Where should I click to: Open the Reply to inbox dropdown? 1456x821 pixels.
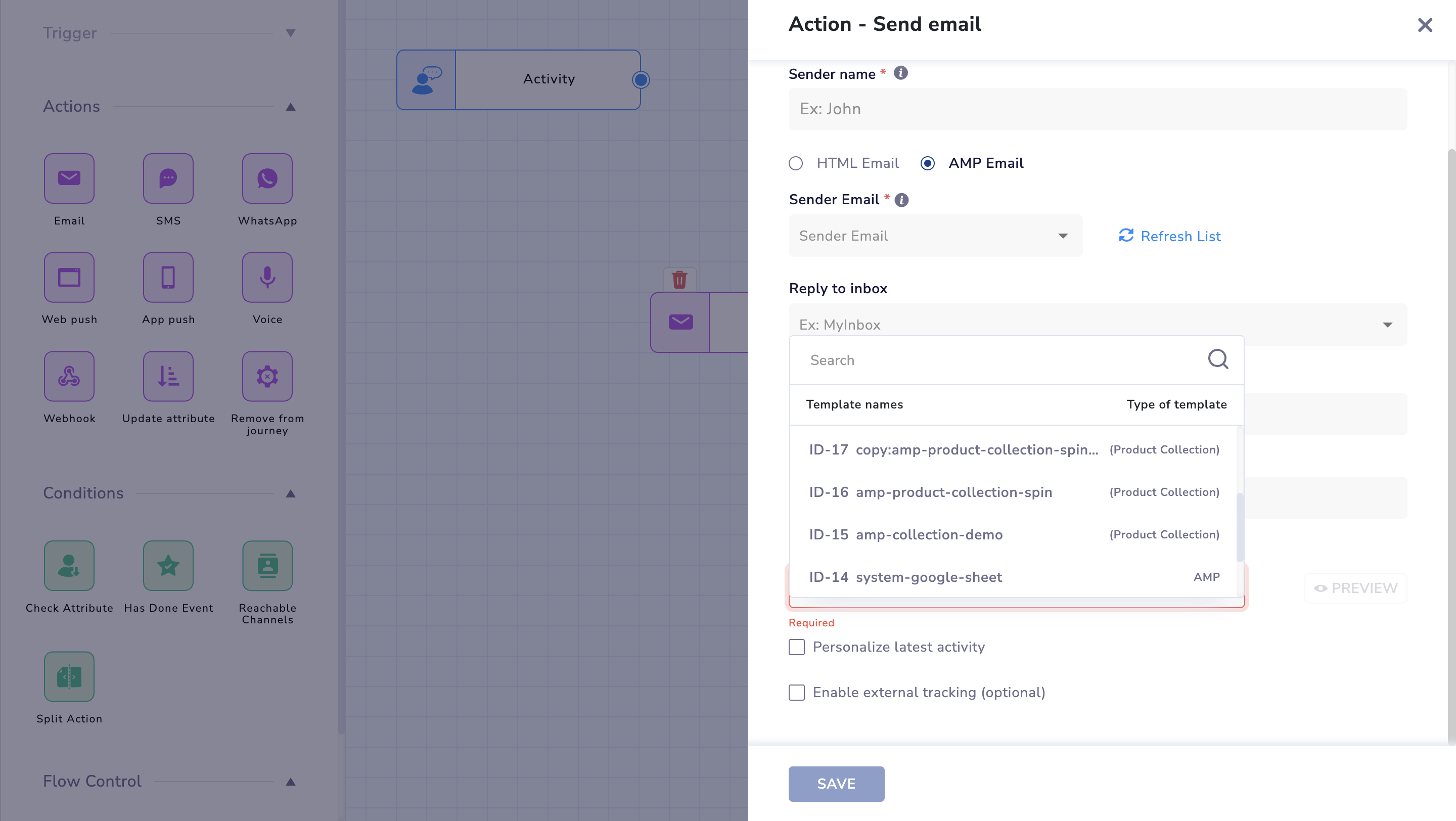click(1098, 325)
